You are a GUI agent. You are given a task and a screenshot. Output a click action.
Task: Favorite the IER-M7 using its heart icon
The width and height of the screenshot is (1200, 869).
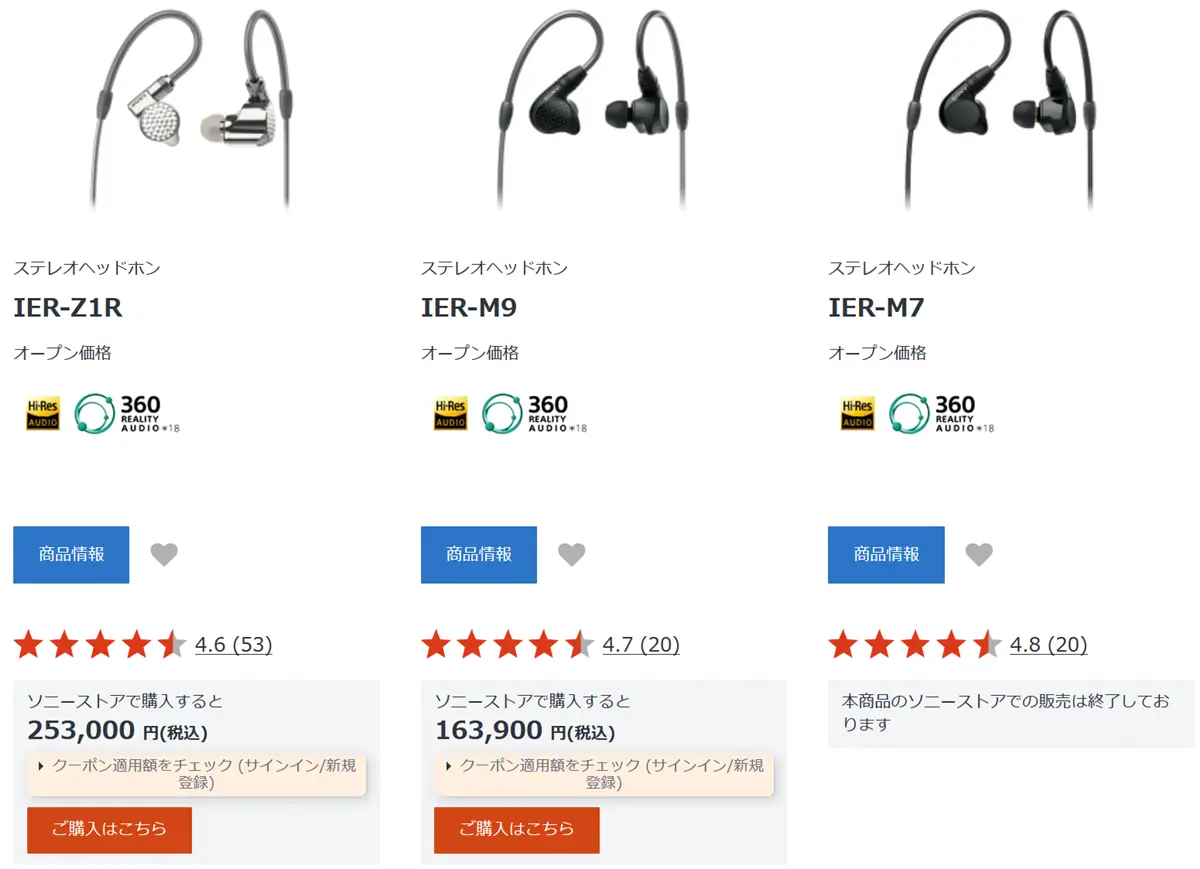point(979,554)
